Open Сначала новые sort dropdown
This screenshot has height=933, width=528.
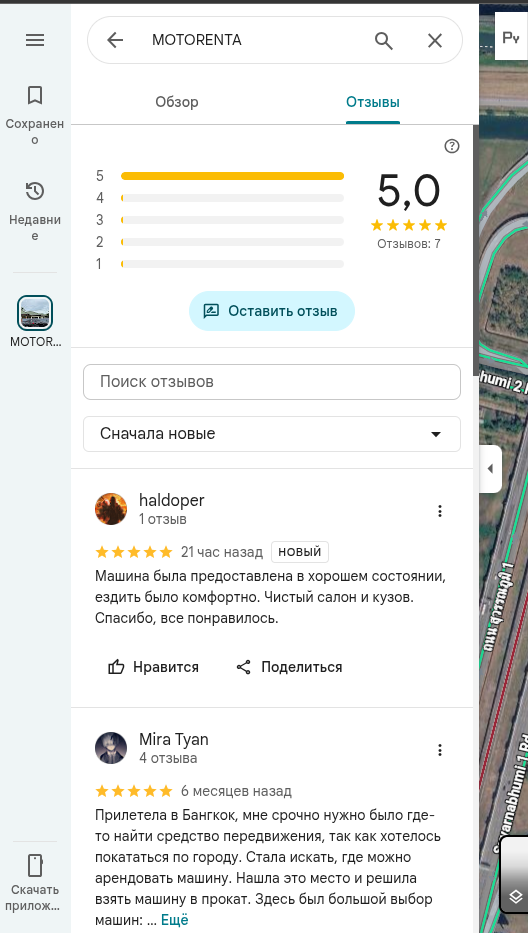pos(272,434)
